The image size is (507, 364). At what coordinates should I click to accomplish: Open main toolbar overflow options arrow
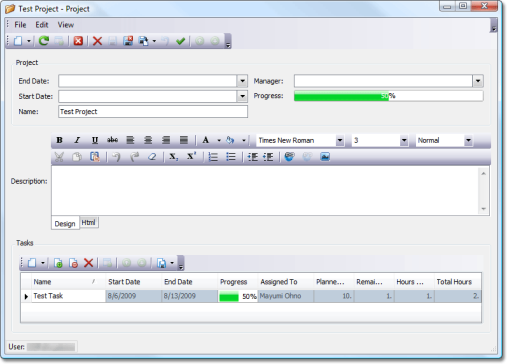(x=228, y=45)
